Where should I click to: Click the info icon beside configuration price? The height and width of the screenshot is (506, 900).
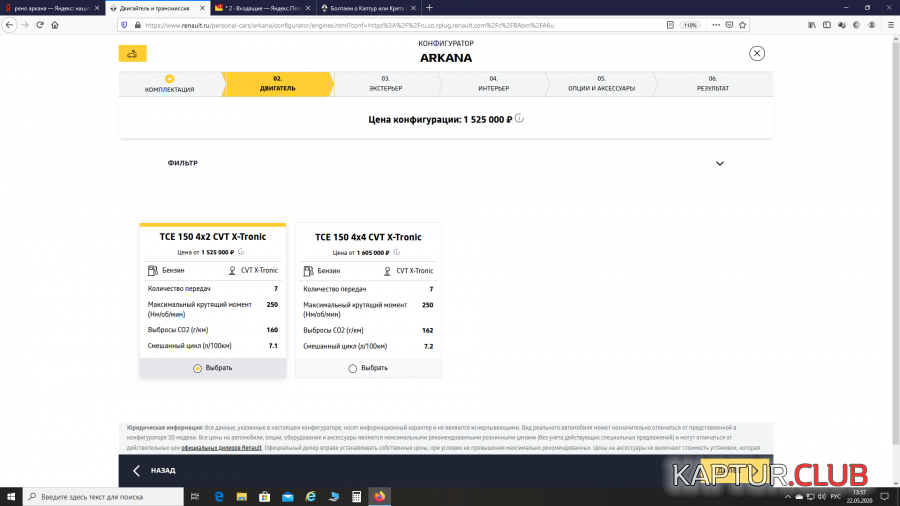pyautogui.click(x=520, y=118)
